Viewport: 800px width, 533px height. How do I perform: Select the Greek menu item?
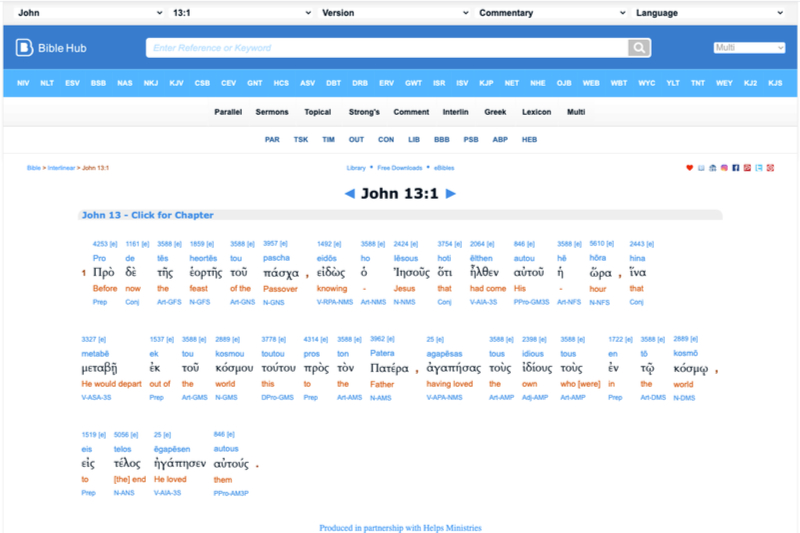point(495,112)
